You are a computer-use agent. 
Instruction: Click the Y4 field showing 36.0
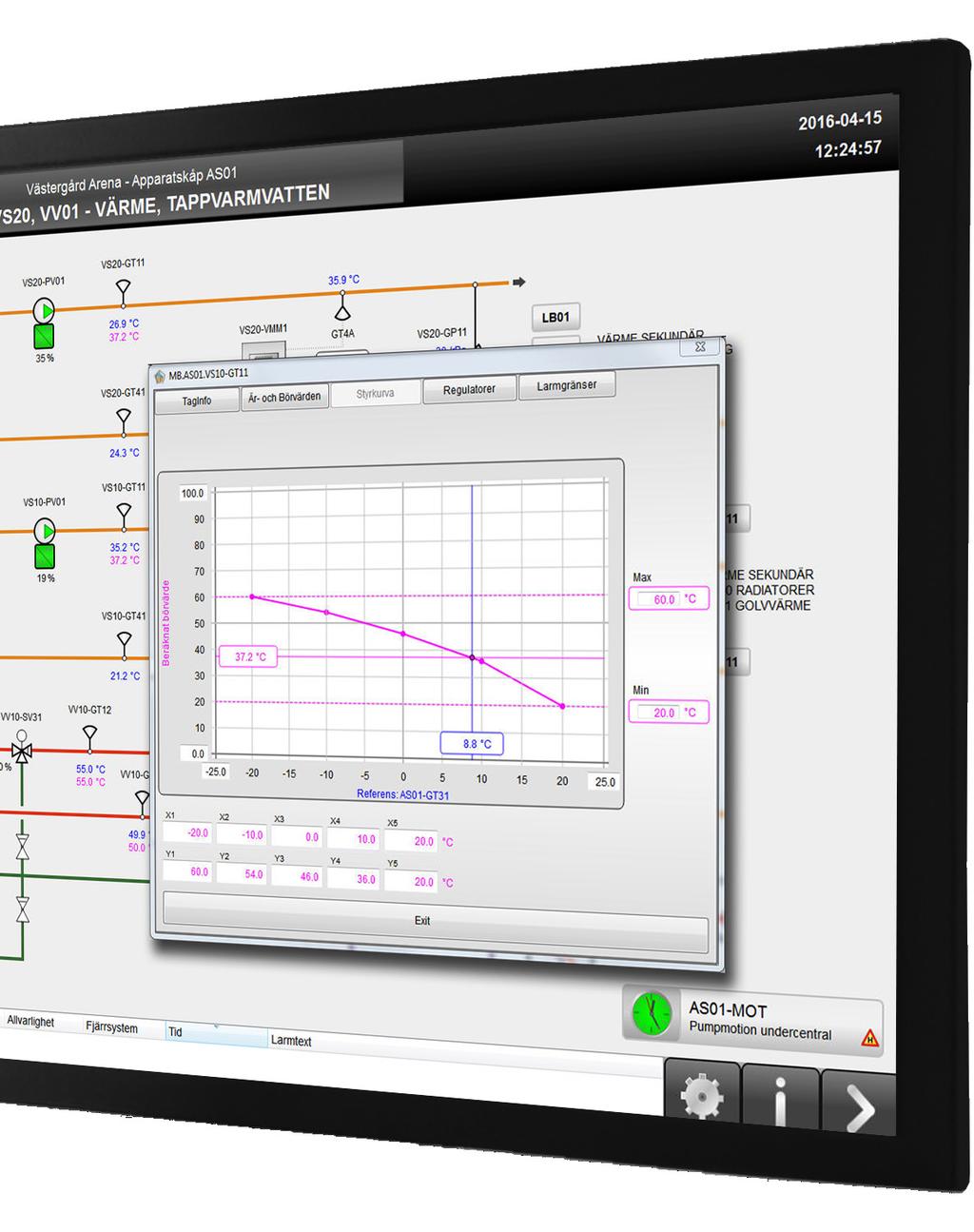click(354, 879)
